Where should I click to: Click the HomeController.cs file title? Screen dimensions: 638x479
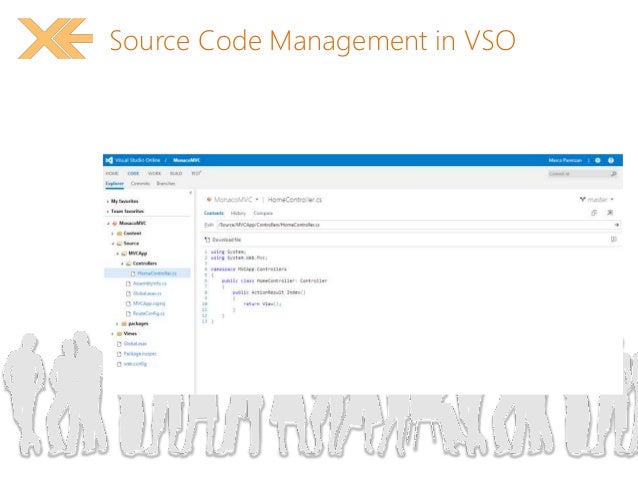click(x=295, y=199)
